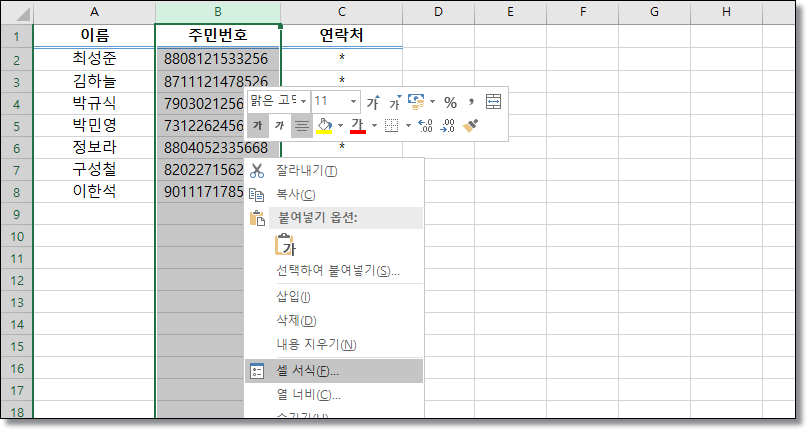Select row 12 header

[x=17, y=280]
